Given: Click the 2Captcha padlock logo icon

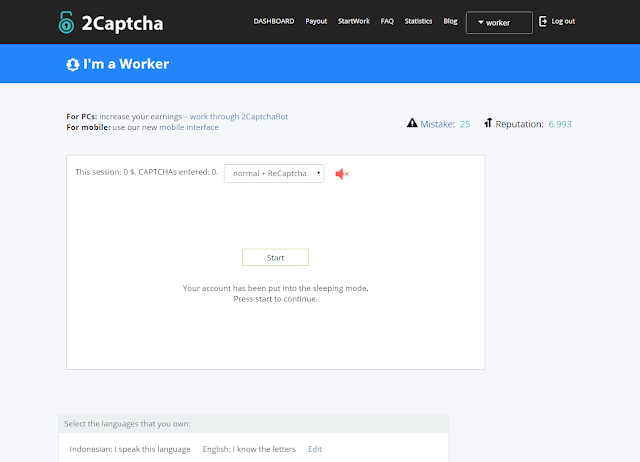Looking at the screenshot, I should click(68, 21).
